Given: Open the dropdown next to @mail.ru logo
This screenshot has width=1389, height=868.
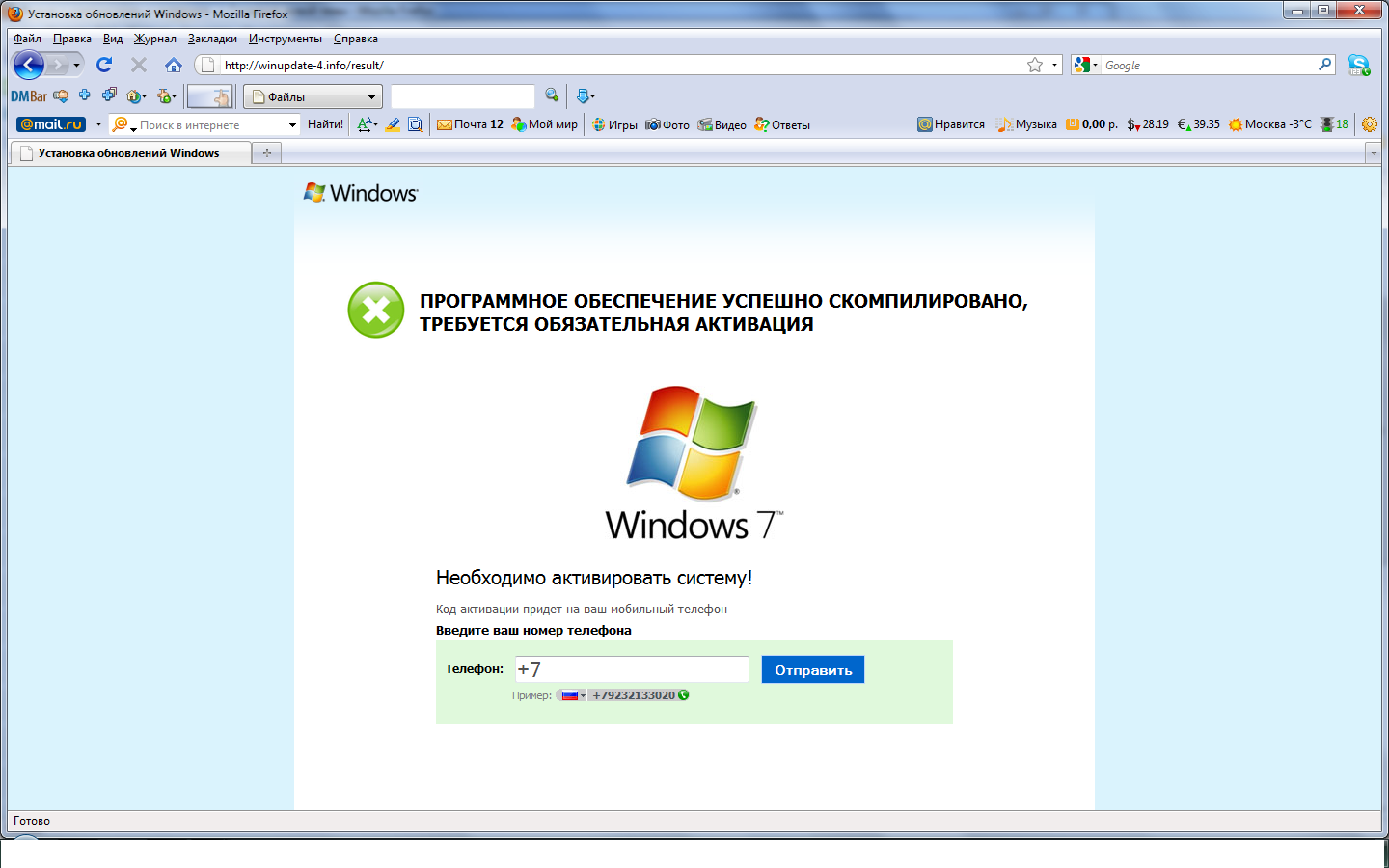Looking at the screenshot, I should [x=98, y=124].
